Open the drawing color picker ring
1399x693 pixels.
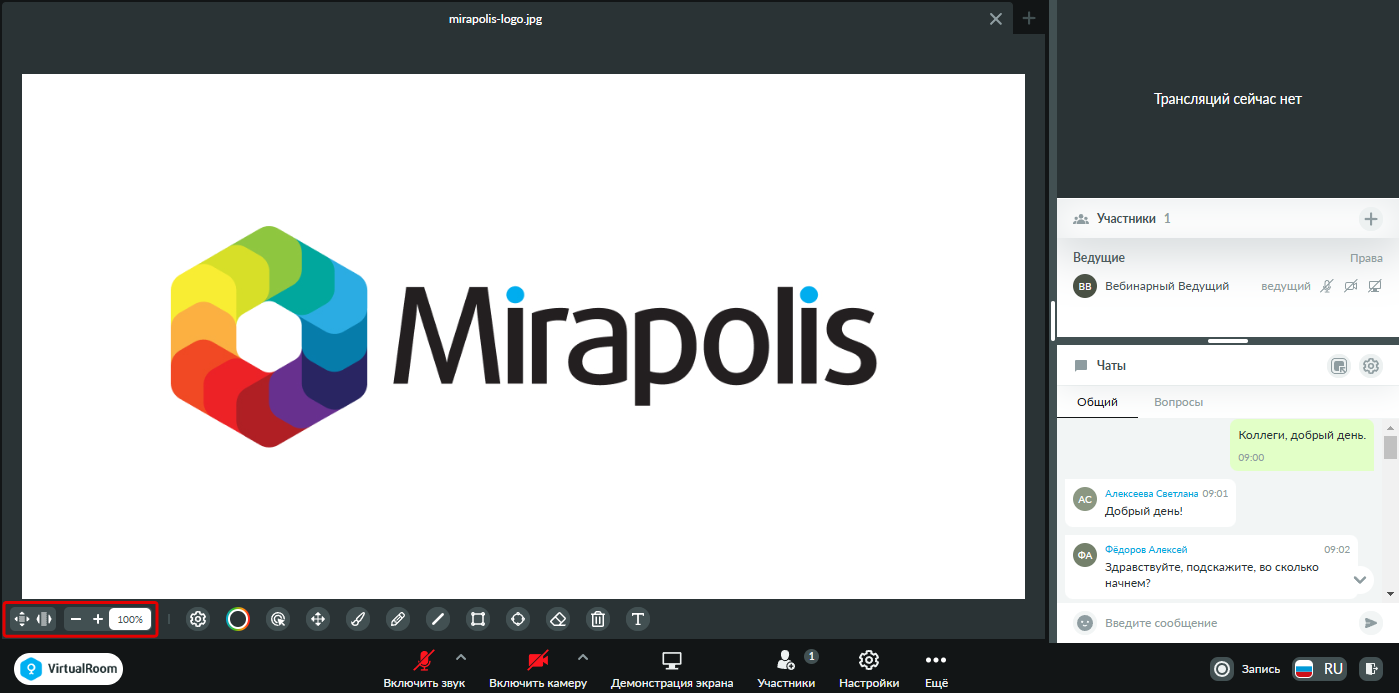[238, 619]
